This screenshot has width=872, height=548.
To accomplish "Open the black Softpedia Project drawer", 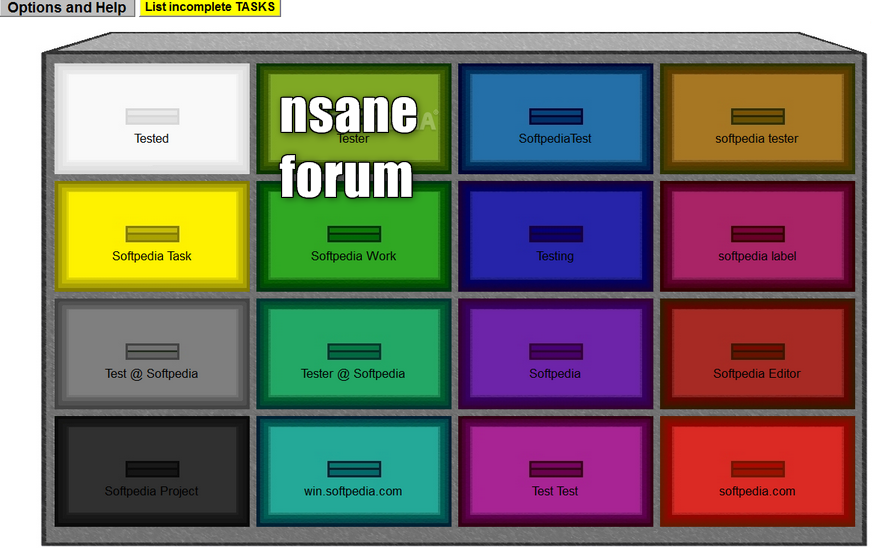I will (x=152, y=471).
